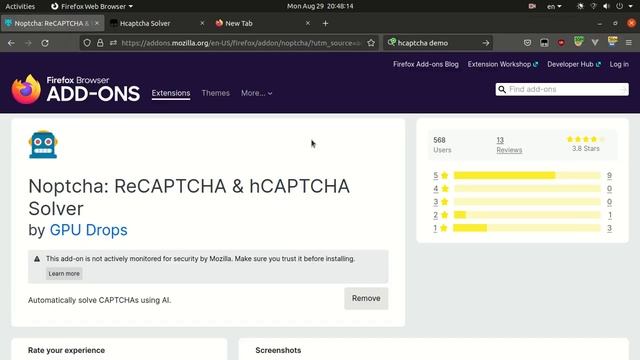Viewport: 640px width, 360px height.
Task: Open the Firefox Add-ons Blog link
Action: (426, 64)
